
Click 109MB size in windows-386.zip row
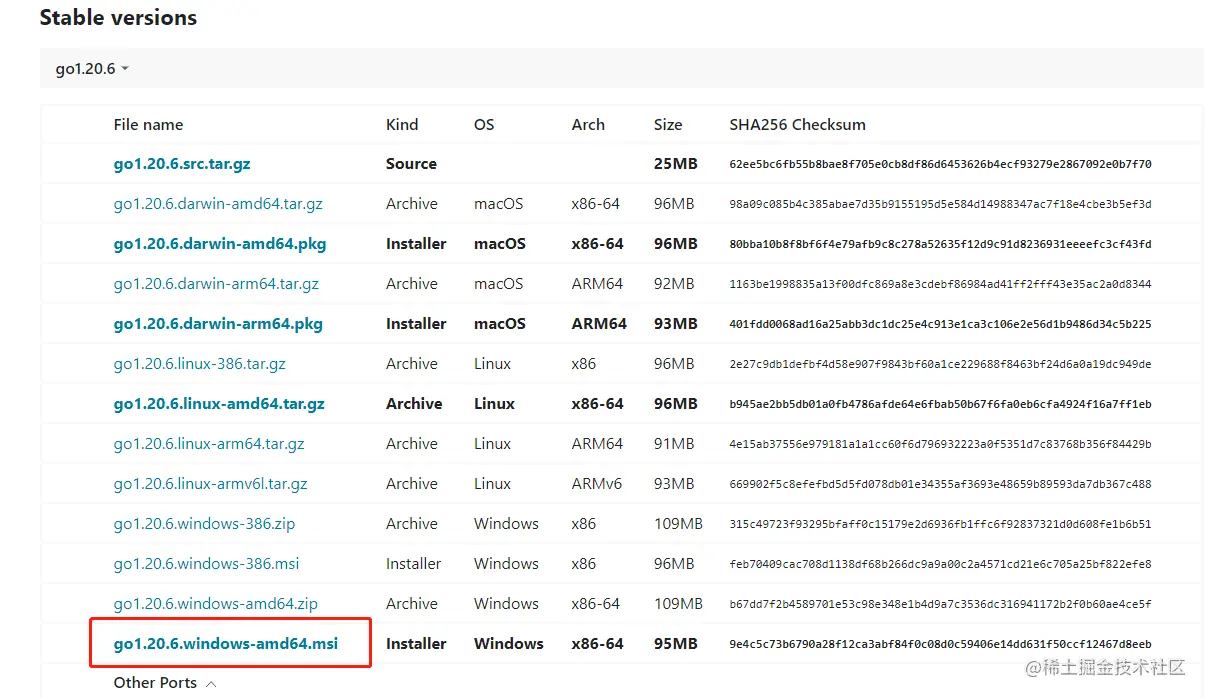point(679,524)
